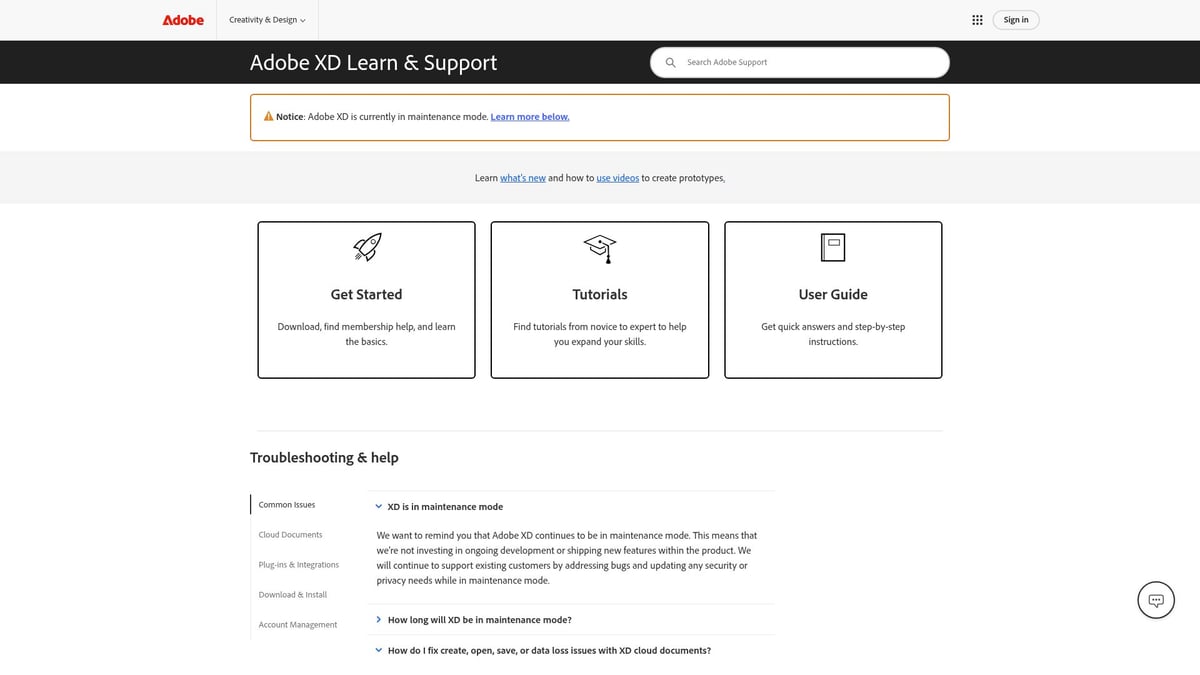Open the chat support bubble icon
This screenshot has width=1200, height=675.
pos(1155,599)
